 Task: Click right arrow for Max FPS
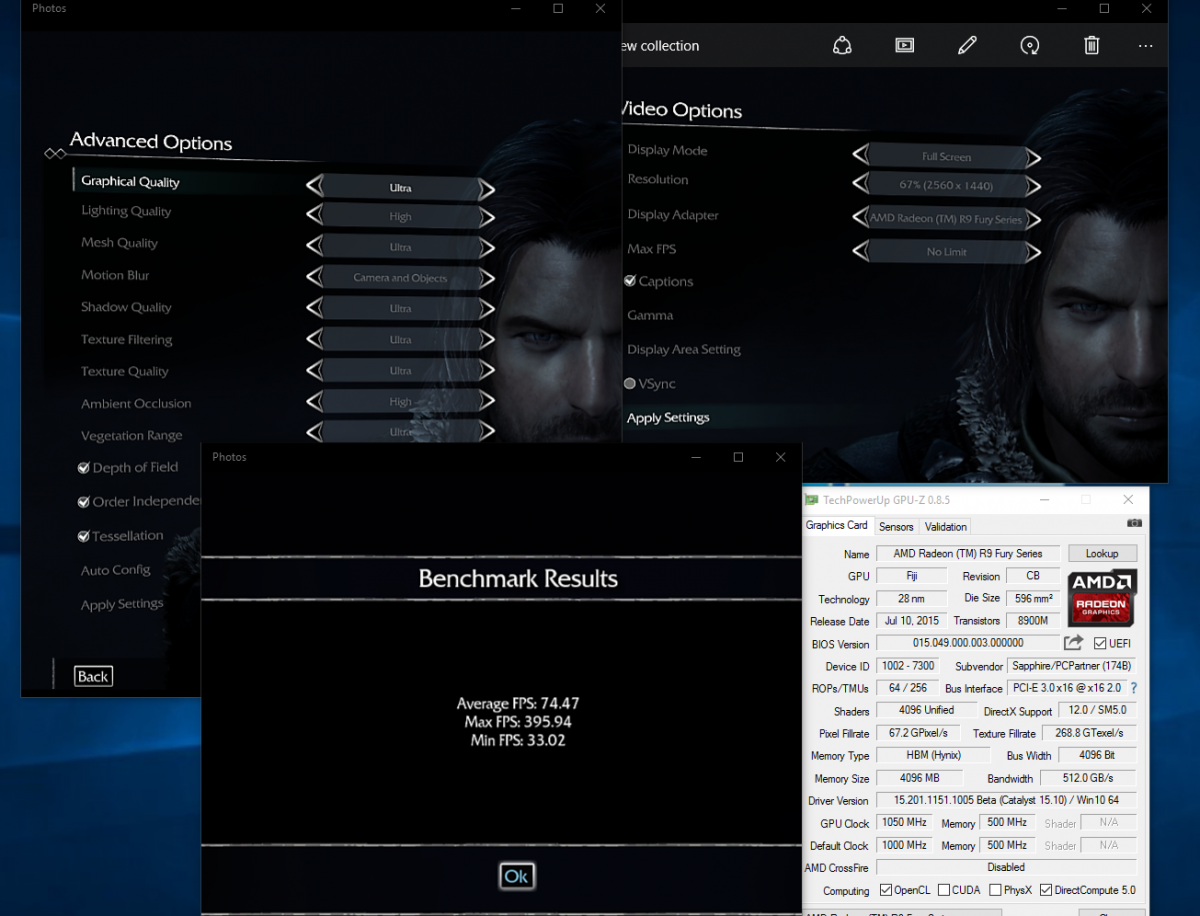1033,252
